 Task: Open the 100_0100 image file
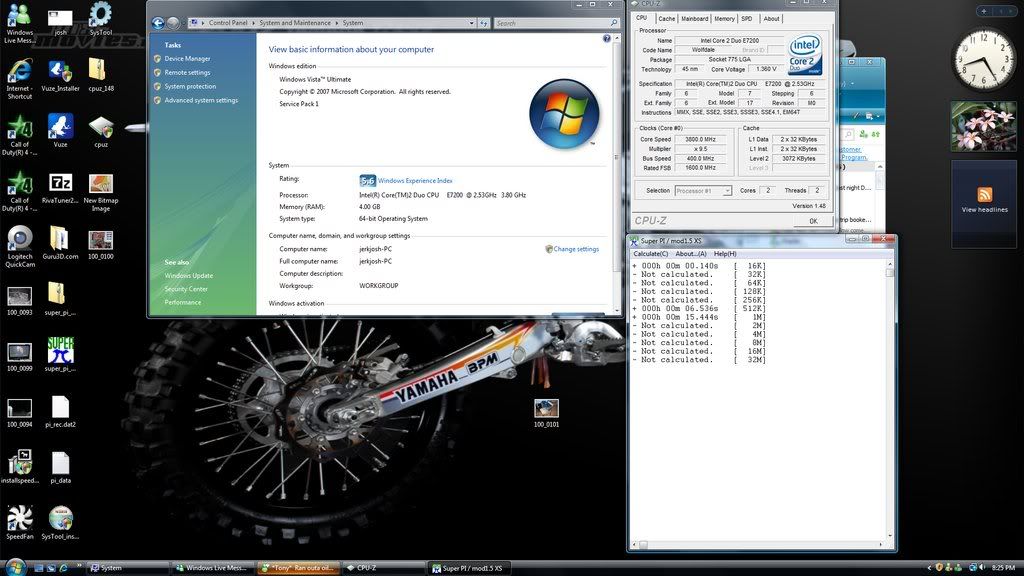click(101, 244)
